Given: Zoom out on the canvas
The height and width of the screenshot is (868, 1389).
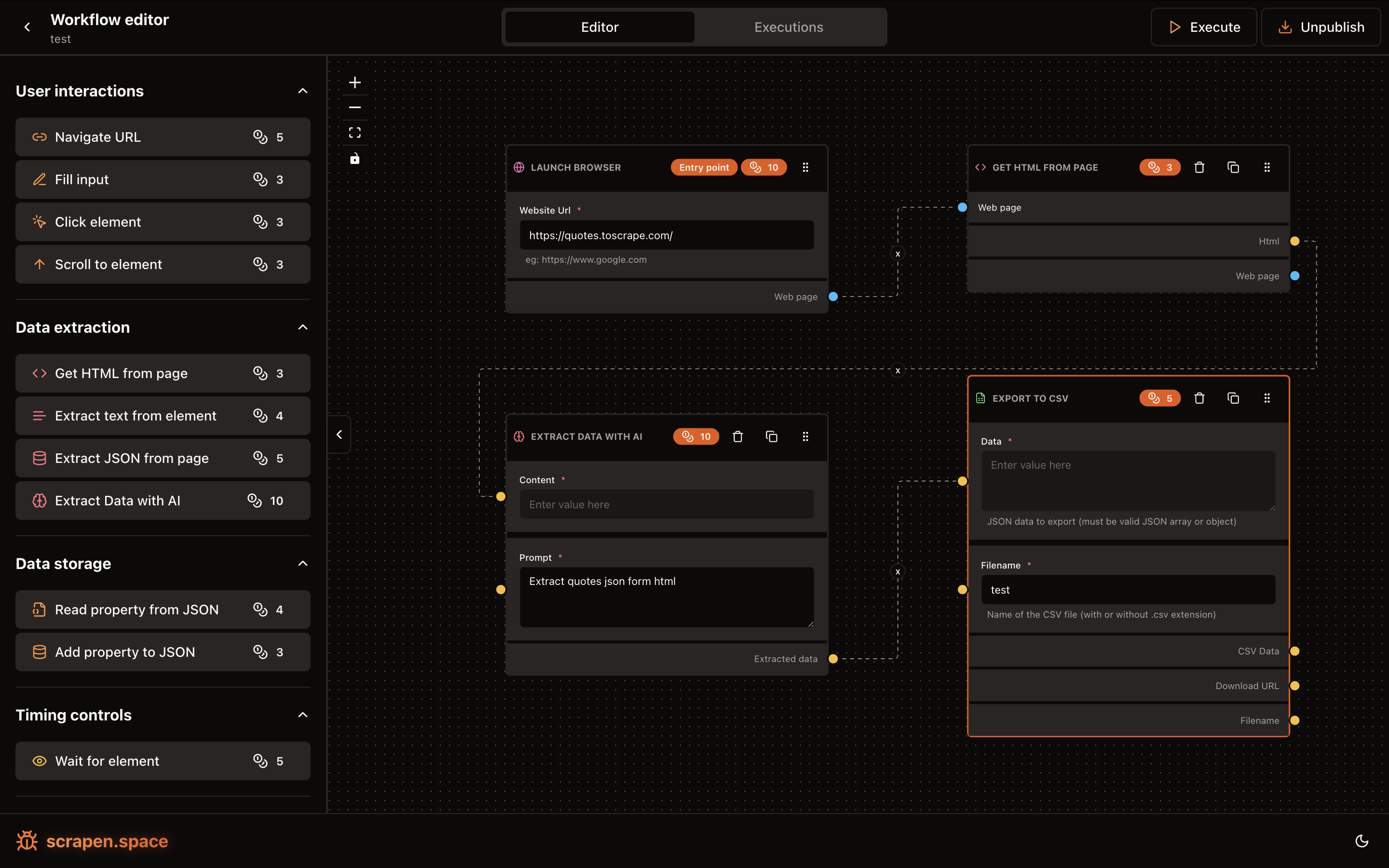Looking at the screenshot, I should pyautogui.click(x=354, y=108).
